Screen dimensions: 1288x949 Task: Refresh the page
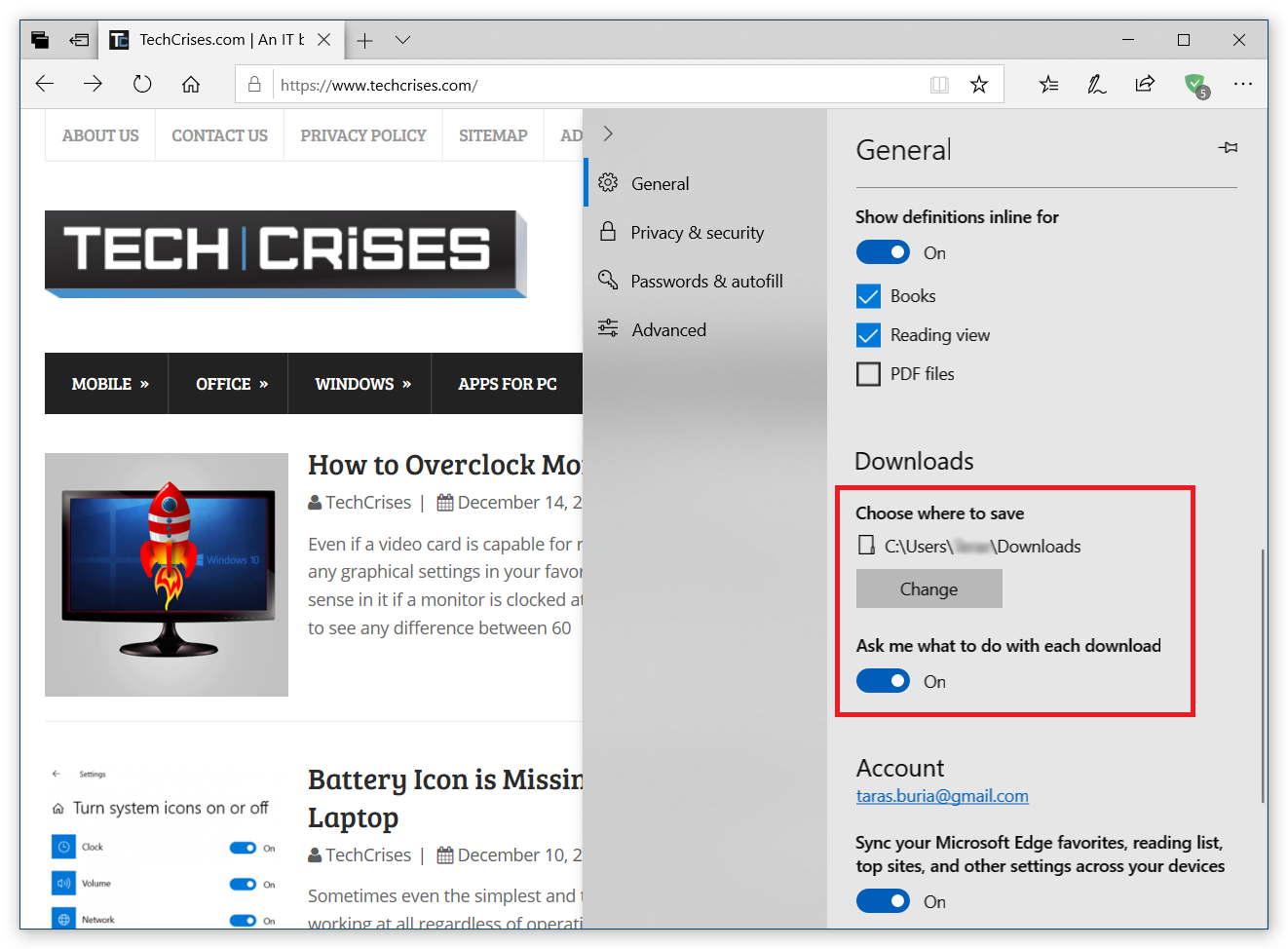pos(142,84)
